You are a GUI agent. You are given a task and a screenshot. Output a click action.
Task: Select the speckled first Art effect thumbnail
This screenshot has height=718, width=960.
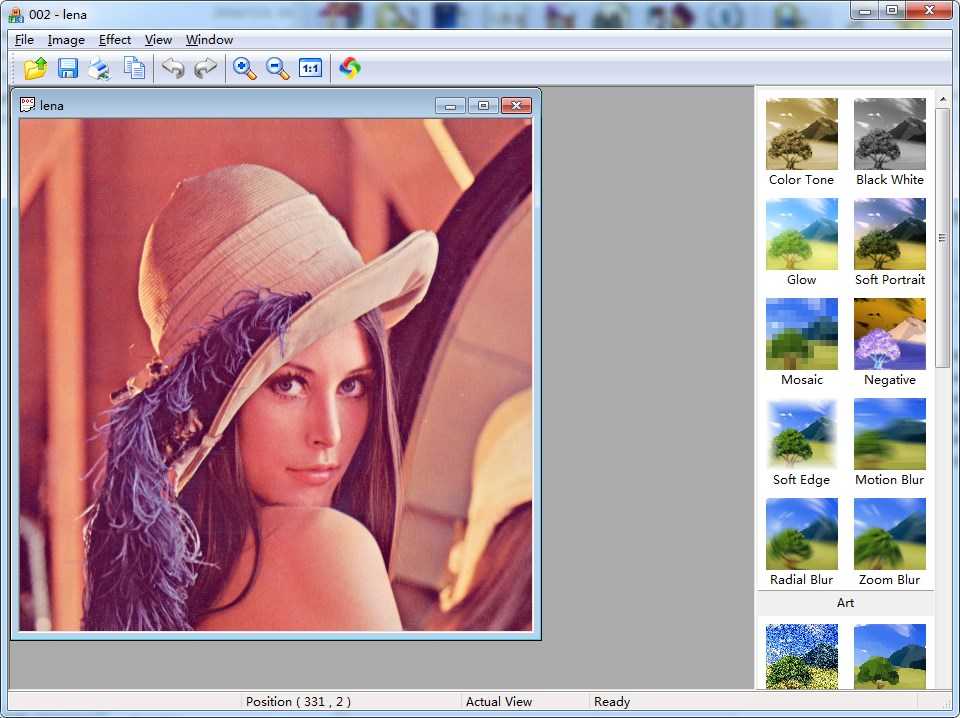tap(801, 656)
